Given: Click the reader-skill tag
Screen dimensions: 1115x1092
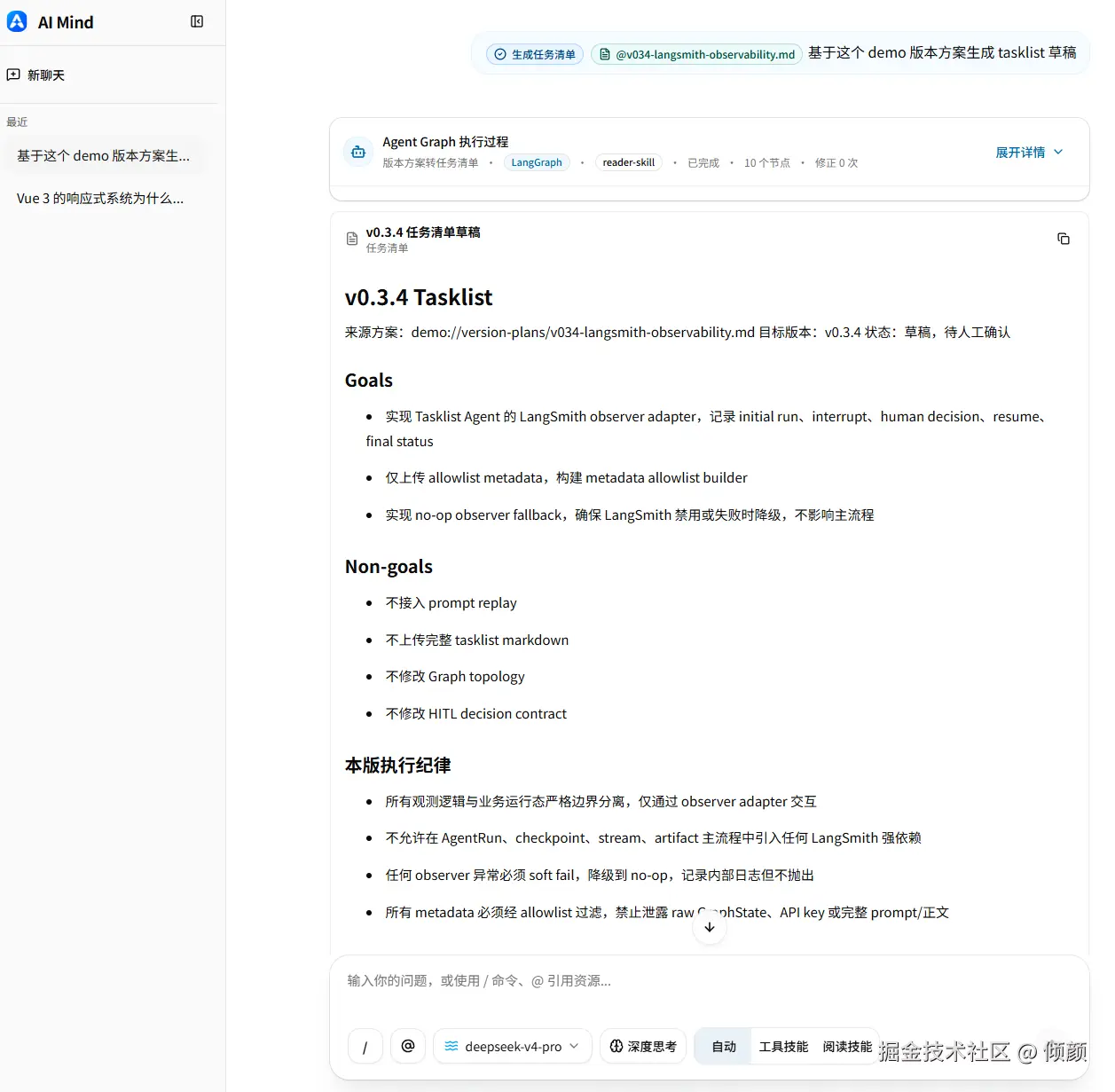Looking at the screenshot, I should click(629, 162).
